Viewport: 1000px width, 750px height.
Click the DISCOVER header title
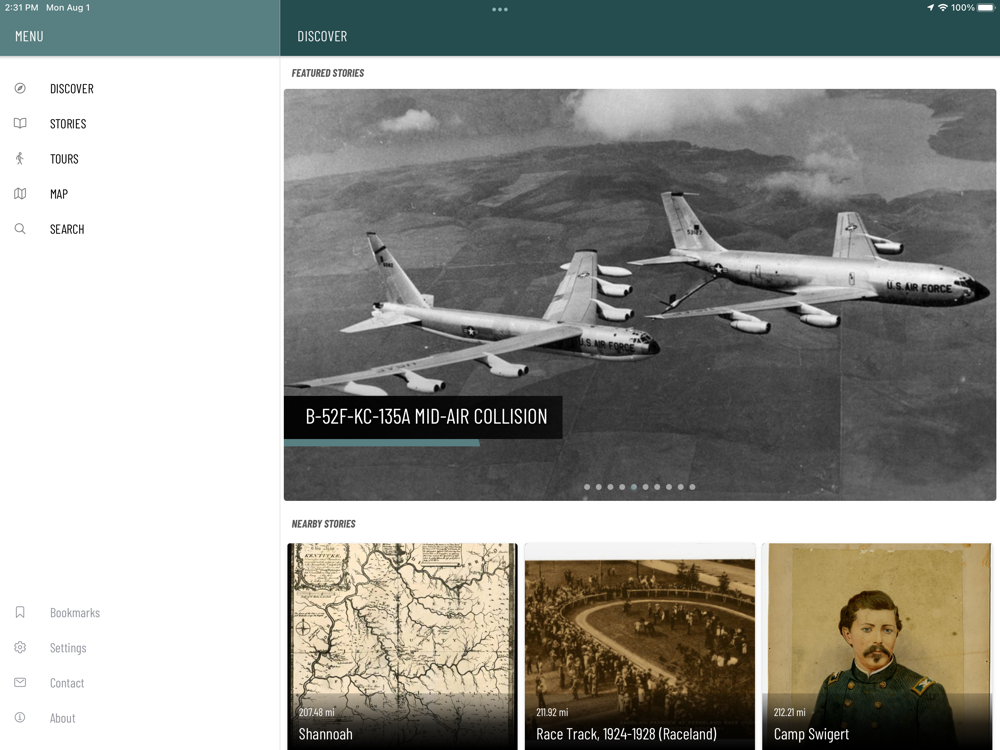(322, 36)
